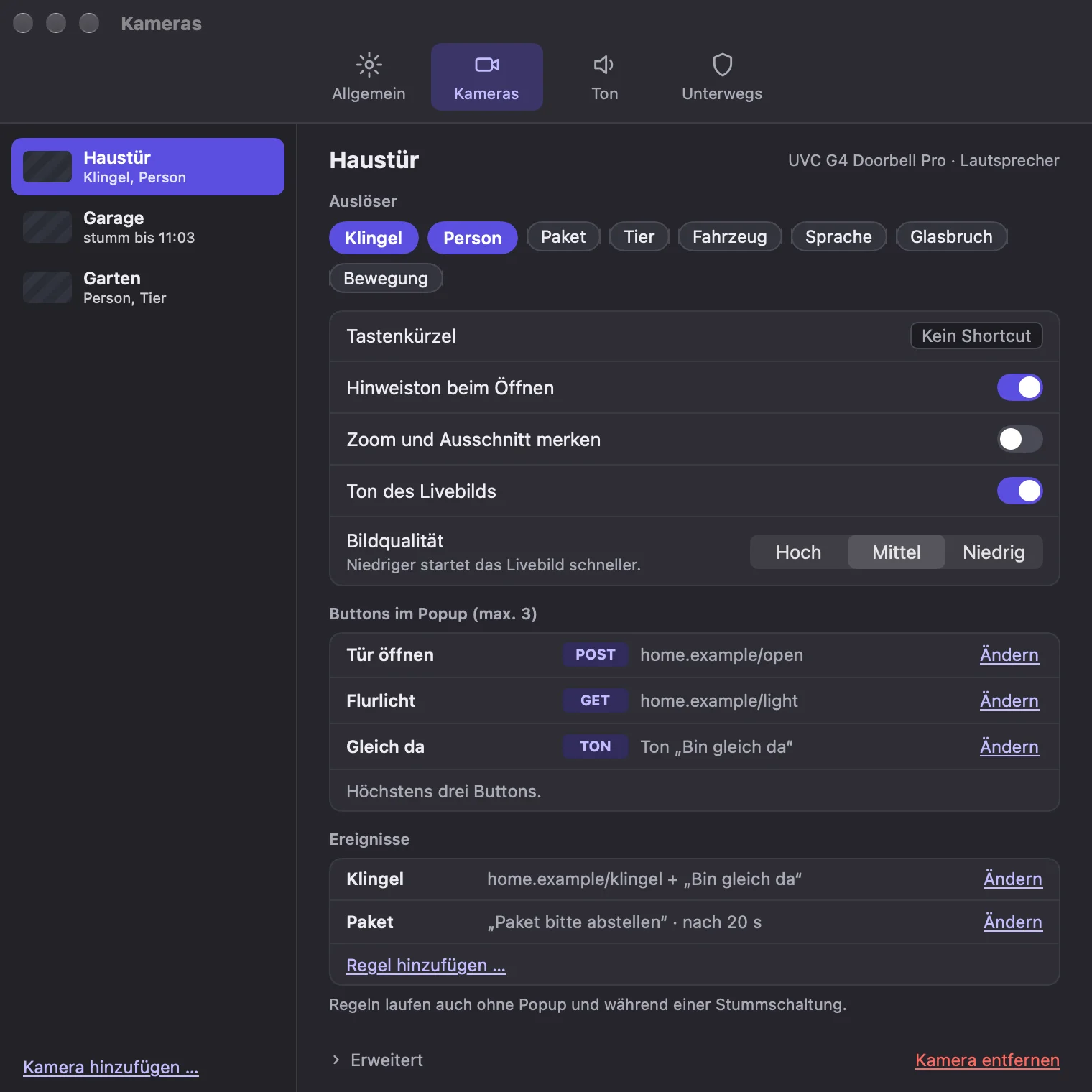This screenshot has height=1092, width=1092.
Task: Click Ändern for Gleich da button
Action: coord(1009,747)
